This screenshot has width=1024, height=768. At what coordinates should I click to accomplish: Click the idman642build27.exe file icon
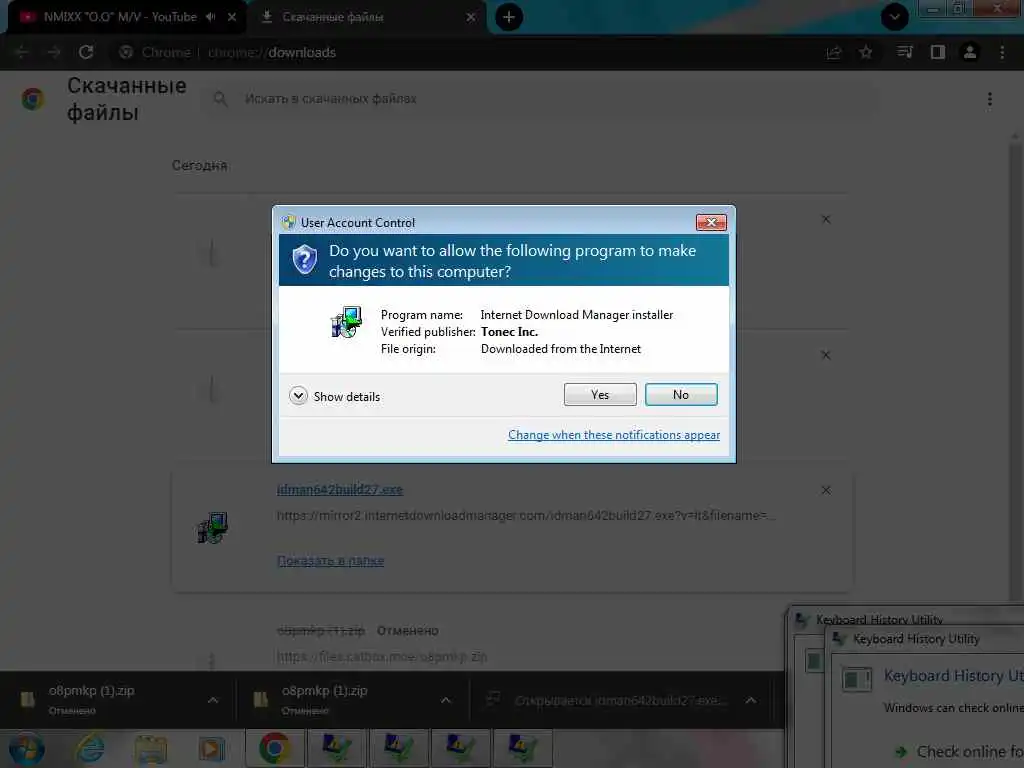click(x=212, y=528)
